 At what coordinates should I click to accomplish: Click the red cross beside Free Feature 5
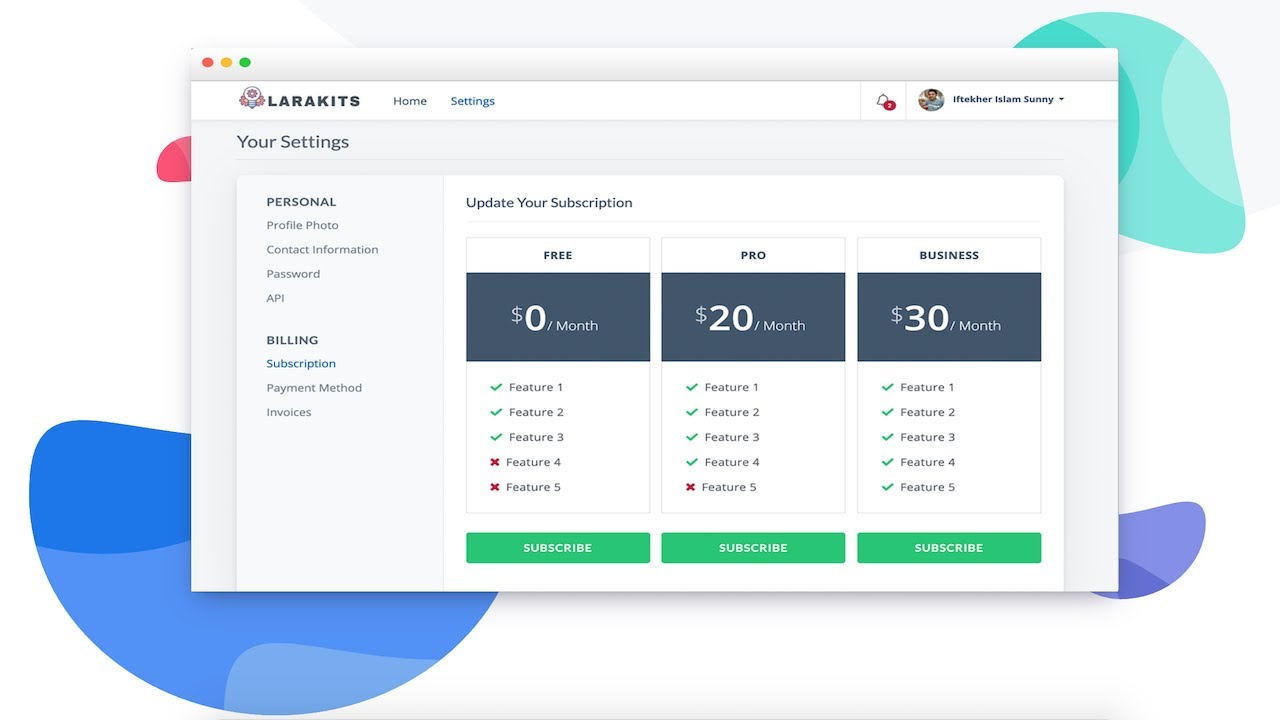495,487
